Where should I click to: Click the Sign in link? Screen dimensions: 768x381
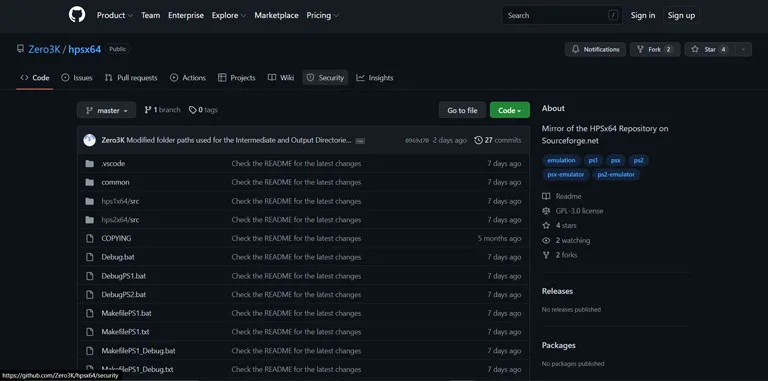643,15
